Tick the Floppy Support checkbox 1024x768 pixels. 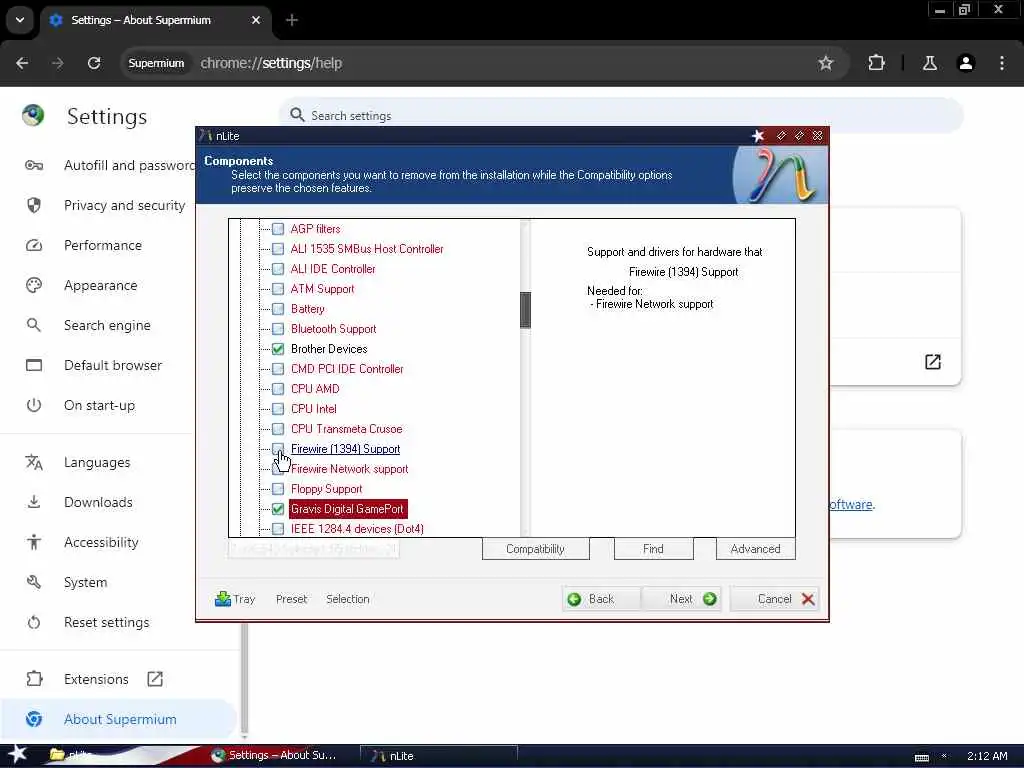point(278,489)
